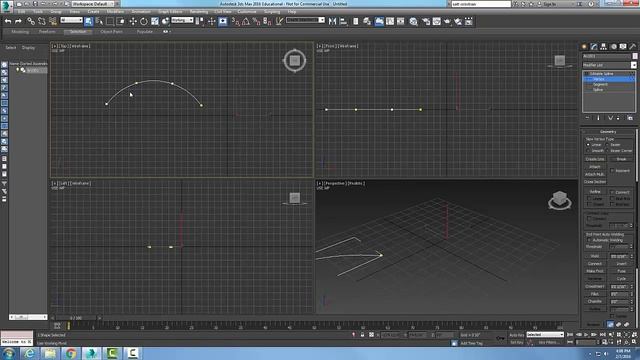Select the Linear new vertex type radio
Screen dimensions: 640x360
[x=588, y=144]
